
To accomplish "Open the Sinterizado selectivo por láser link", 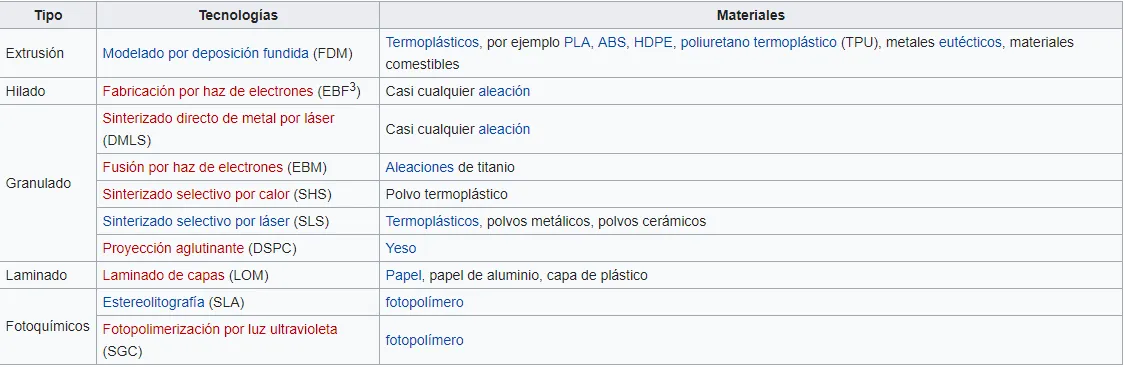I will 196,221.
